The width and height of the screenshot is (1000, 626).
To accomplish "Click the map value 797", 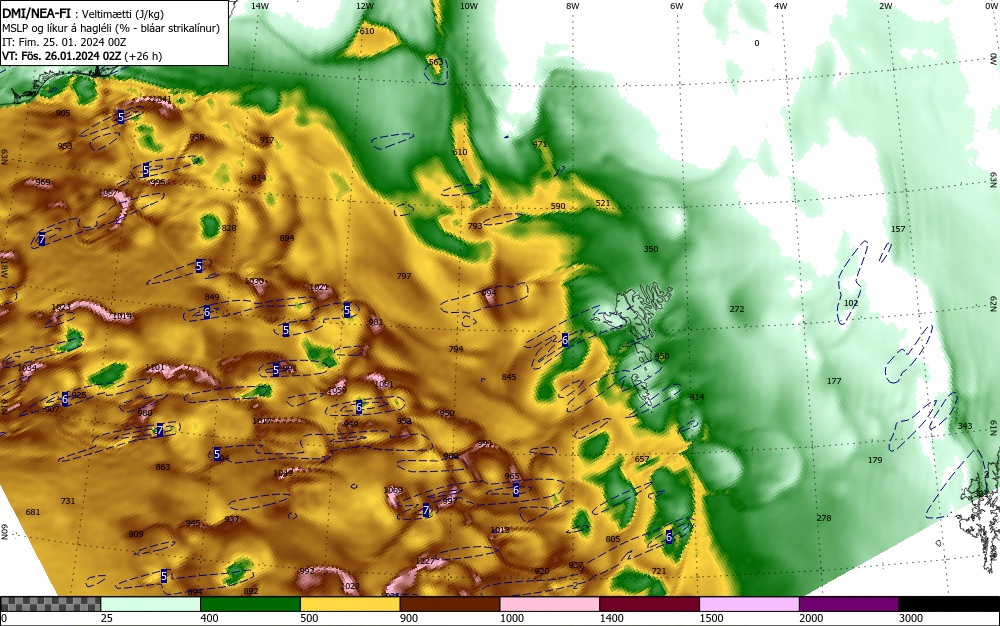I will (x=404, y=276).
